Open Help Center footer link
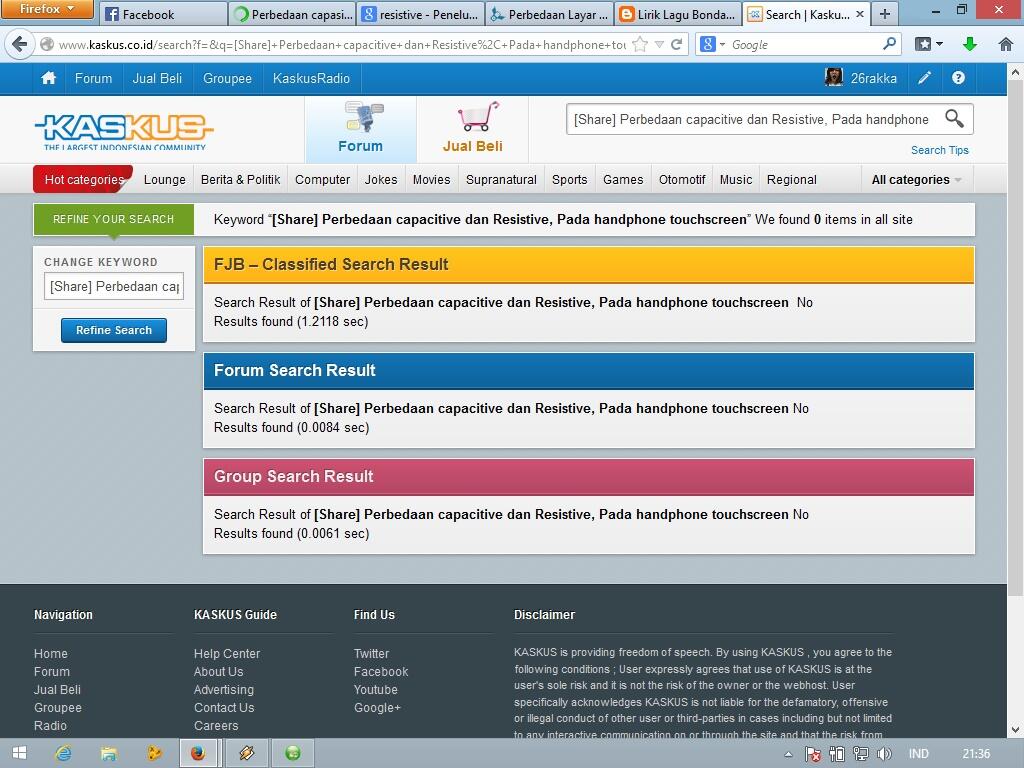 pos(227,654)
